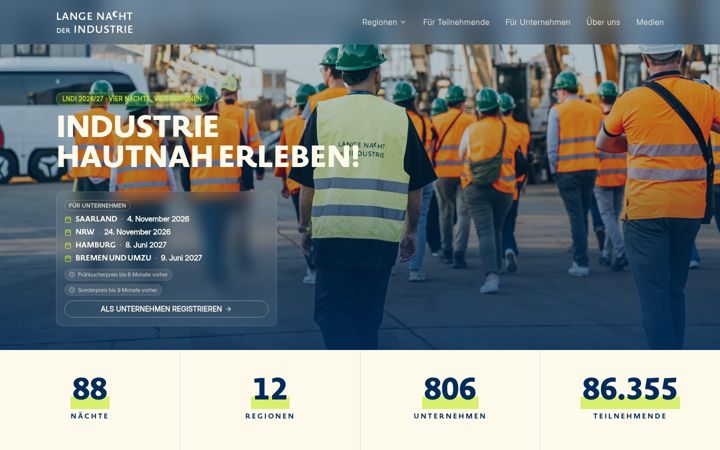The height and width of the screenshot is (450, 720).
Task: Open the Regionen menu
Action: [384, 22]
